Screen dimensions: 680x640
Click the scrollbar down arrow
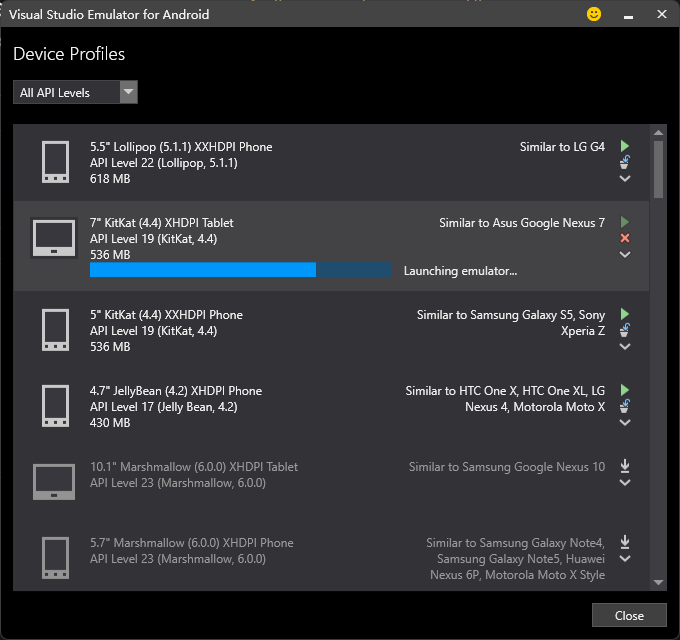click(x=658, y=582)
